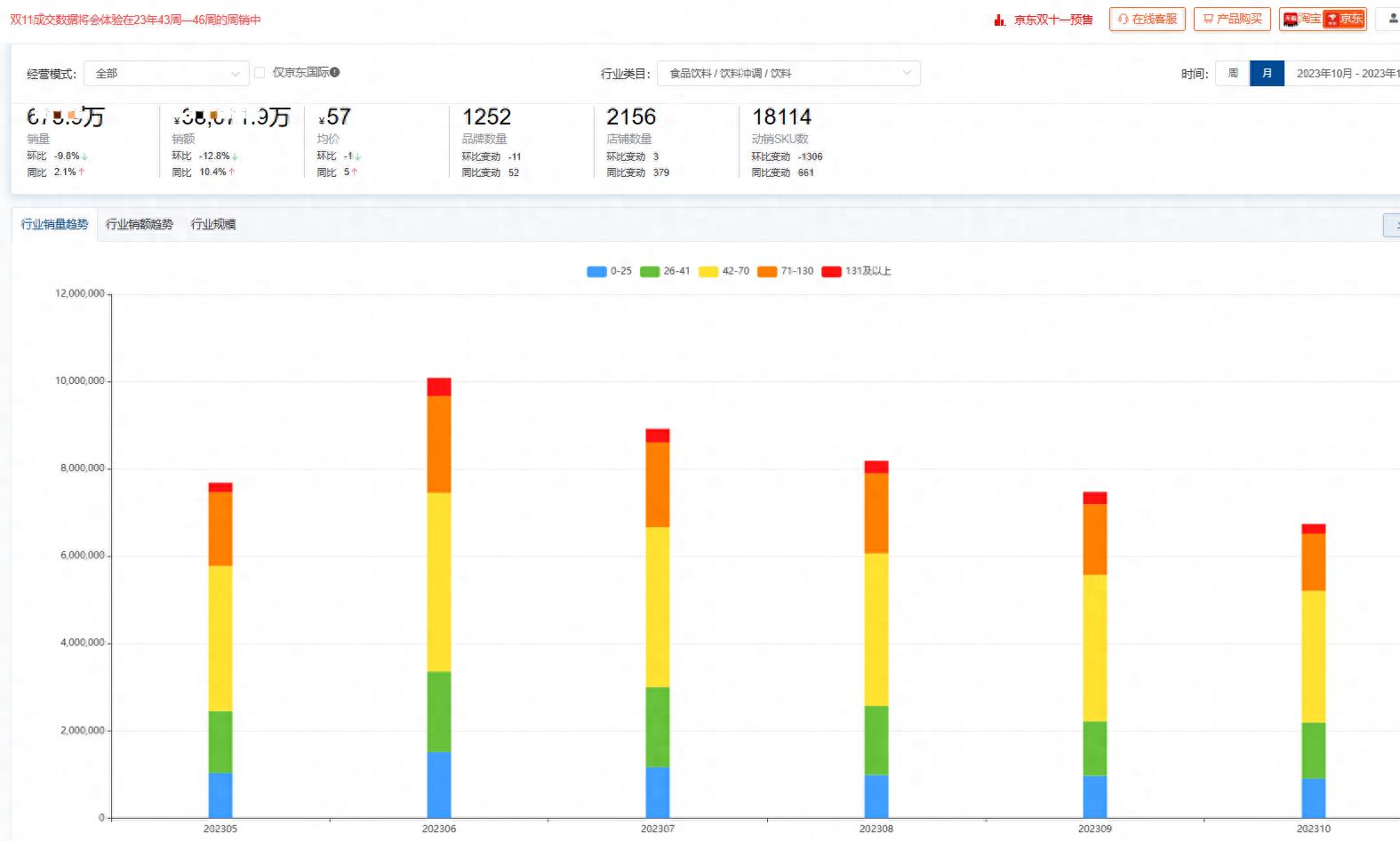Enable the 仅京东国际 checkbox

[260, 73]
